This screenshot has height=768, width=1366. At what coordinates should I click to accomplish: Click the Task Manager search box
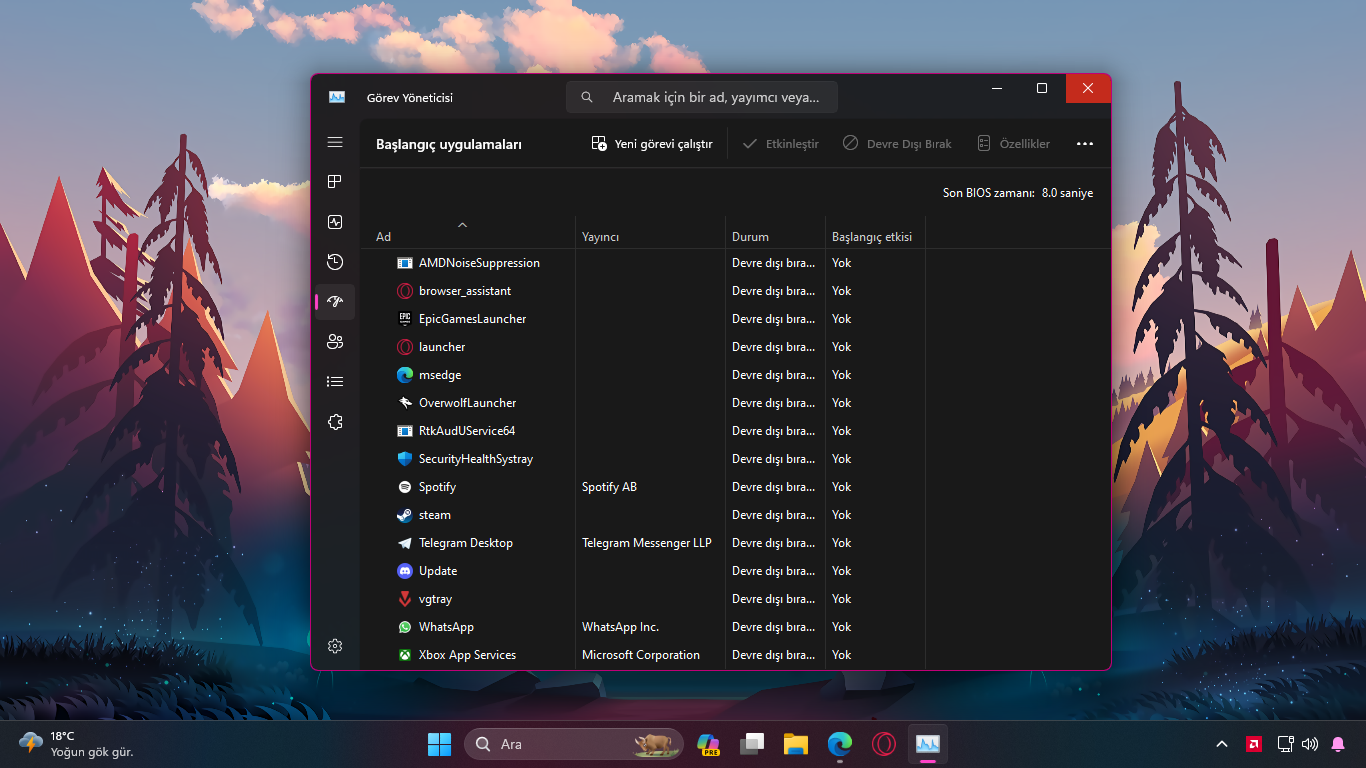click(702, 98)
